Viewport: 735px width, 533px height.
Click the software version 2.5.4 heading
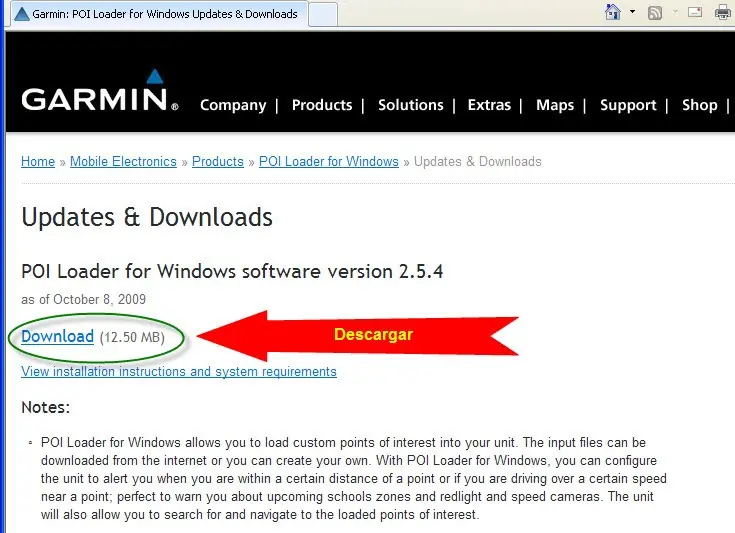point(232,271)
